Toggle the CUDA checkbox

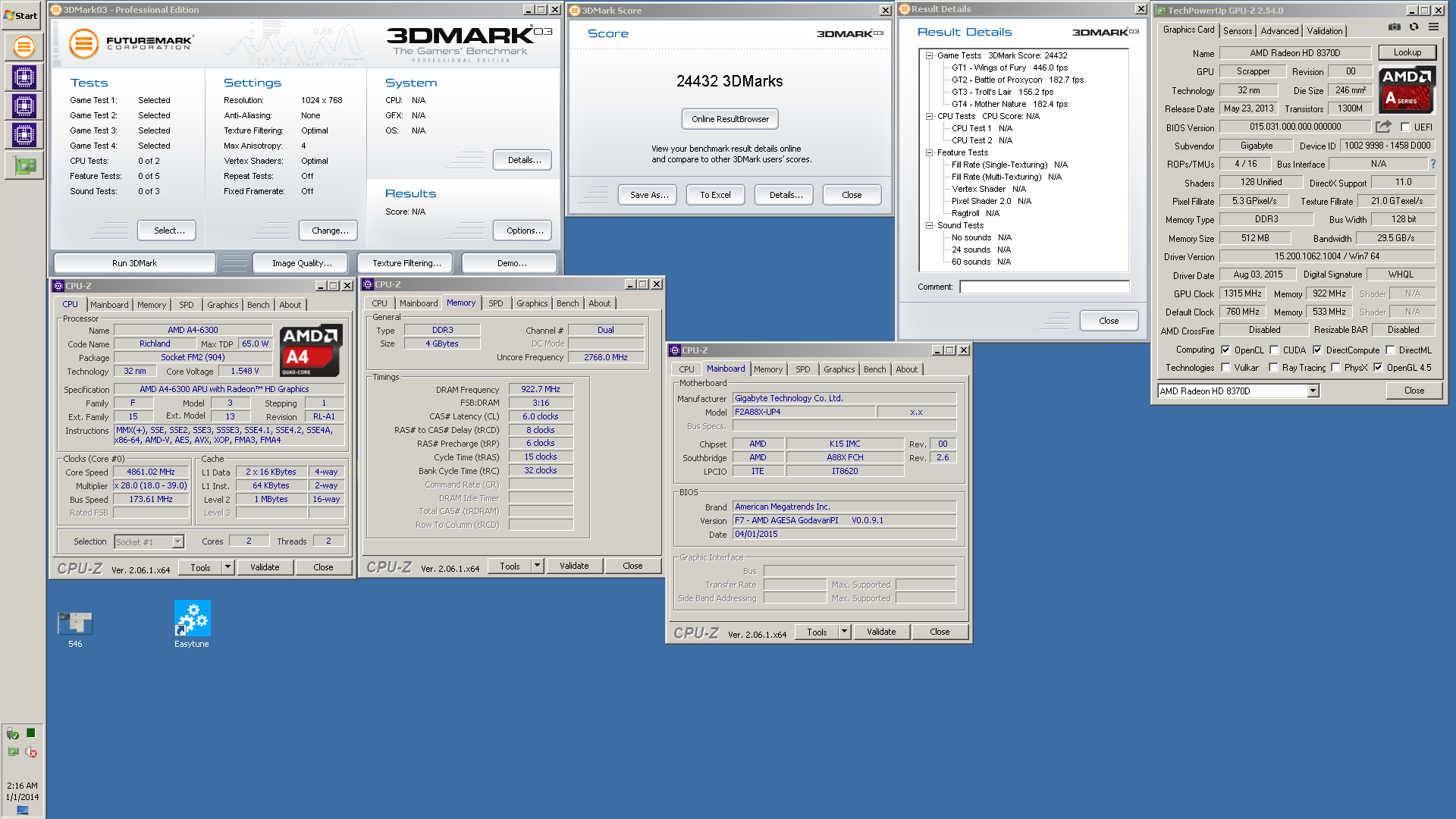coord(1274,350)
